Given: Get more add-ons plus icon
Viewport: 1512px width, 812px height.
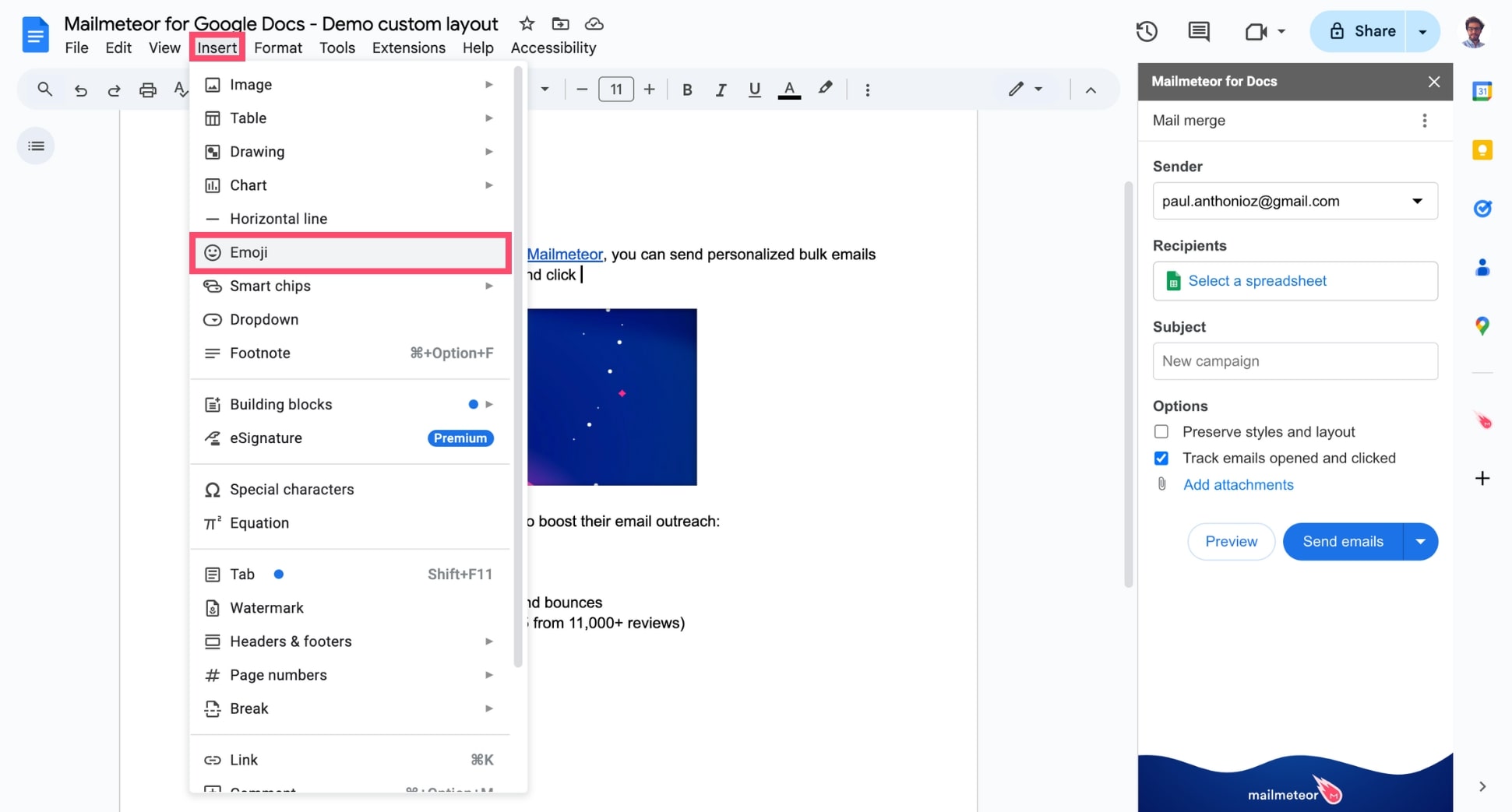Looking at the screenshot, I should 1482,478.
